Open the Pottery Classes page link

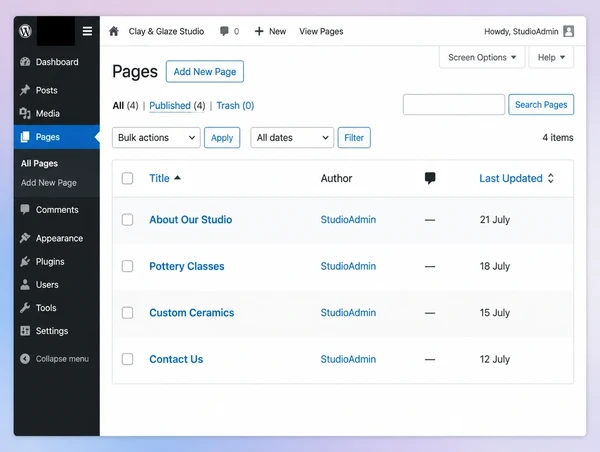(x=187, y=266)
